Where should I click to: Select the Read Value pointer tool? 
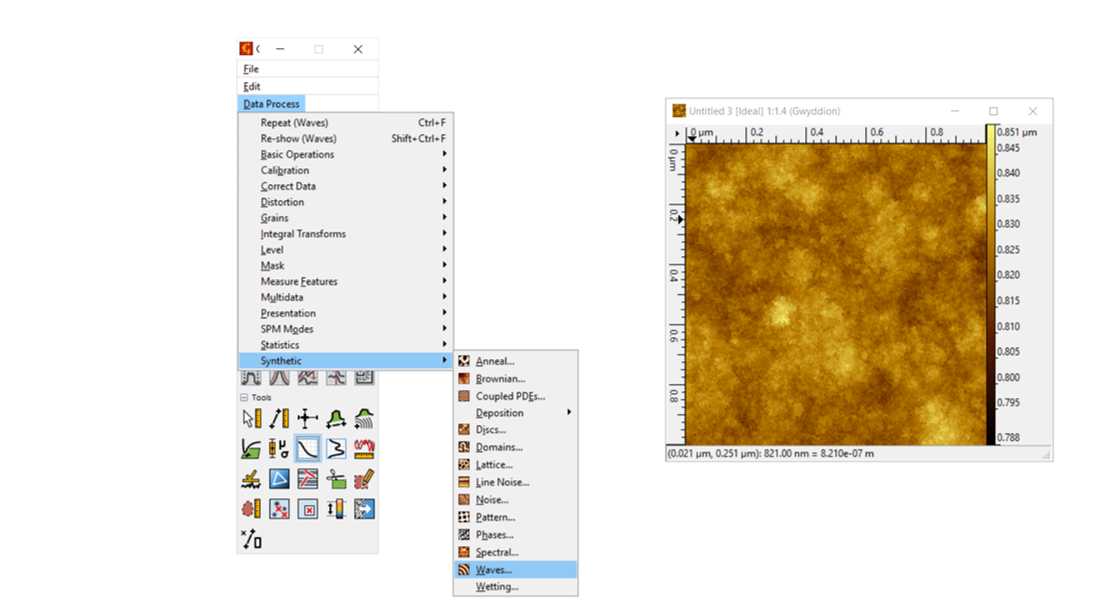(x=251, y=419)
